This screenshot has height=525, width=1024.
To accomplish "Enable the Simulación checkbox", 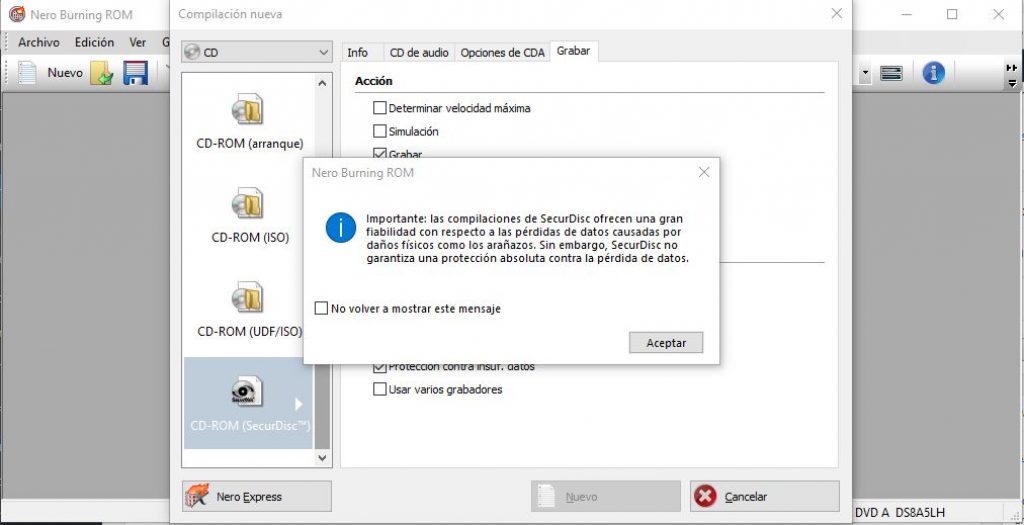I will 379,131.
